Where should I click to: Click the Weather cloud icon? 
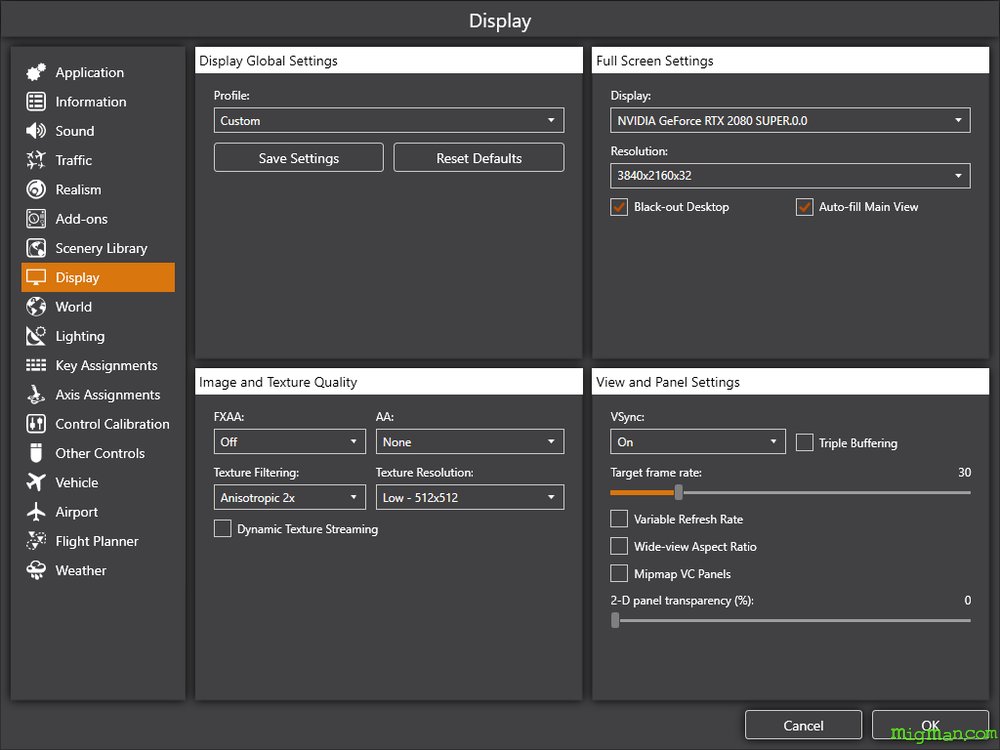pyautogui.click(x=36, y=571)
